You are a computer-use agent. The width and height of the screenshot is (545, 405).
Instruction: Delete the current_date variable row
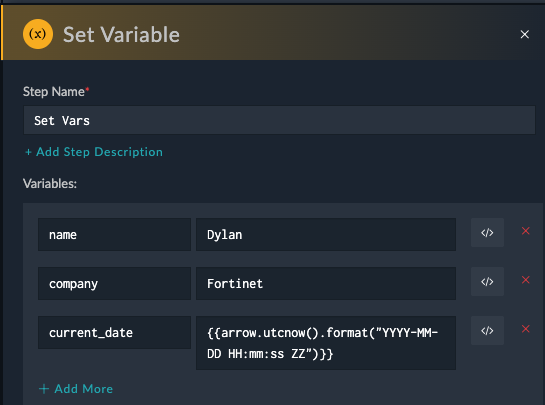click(x=526, y=329)
